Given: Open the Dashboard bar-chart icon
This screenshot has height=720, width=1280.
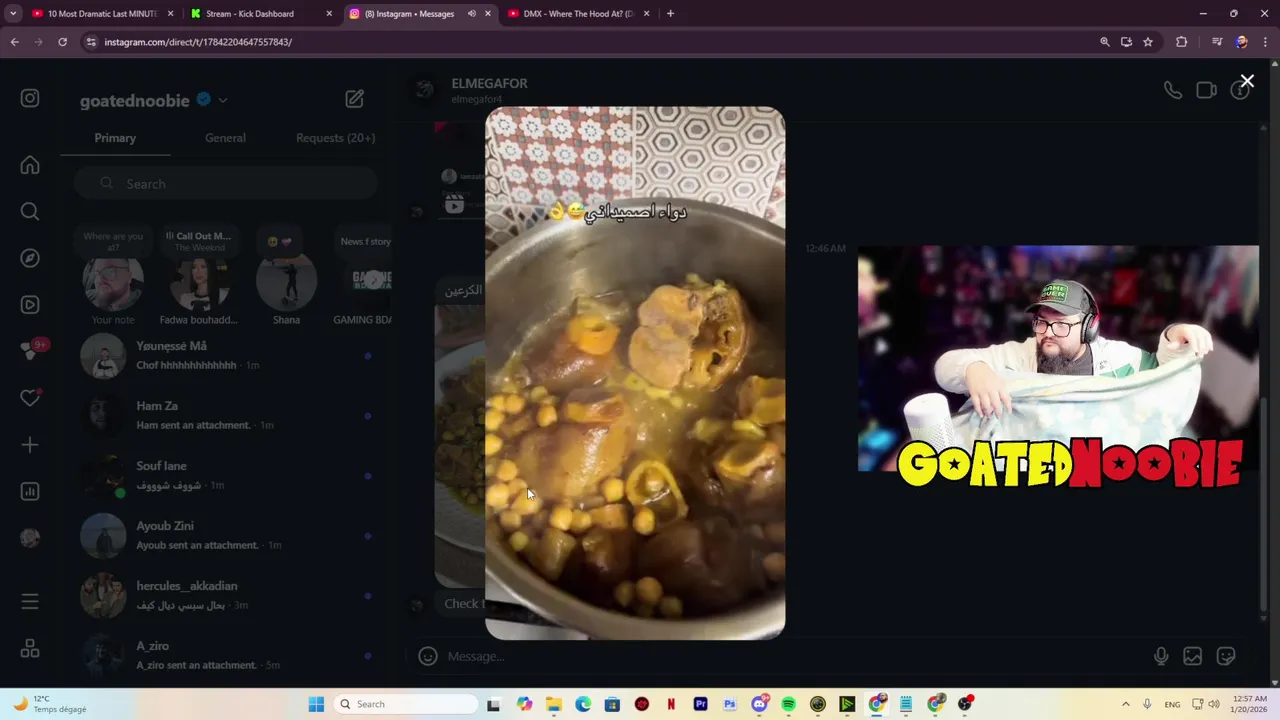Looking at the screenshot, I should 30,491.
